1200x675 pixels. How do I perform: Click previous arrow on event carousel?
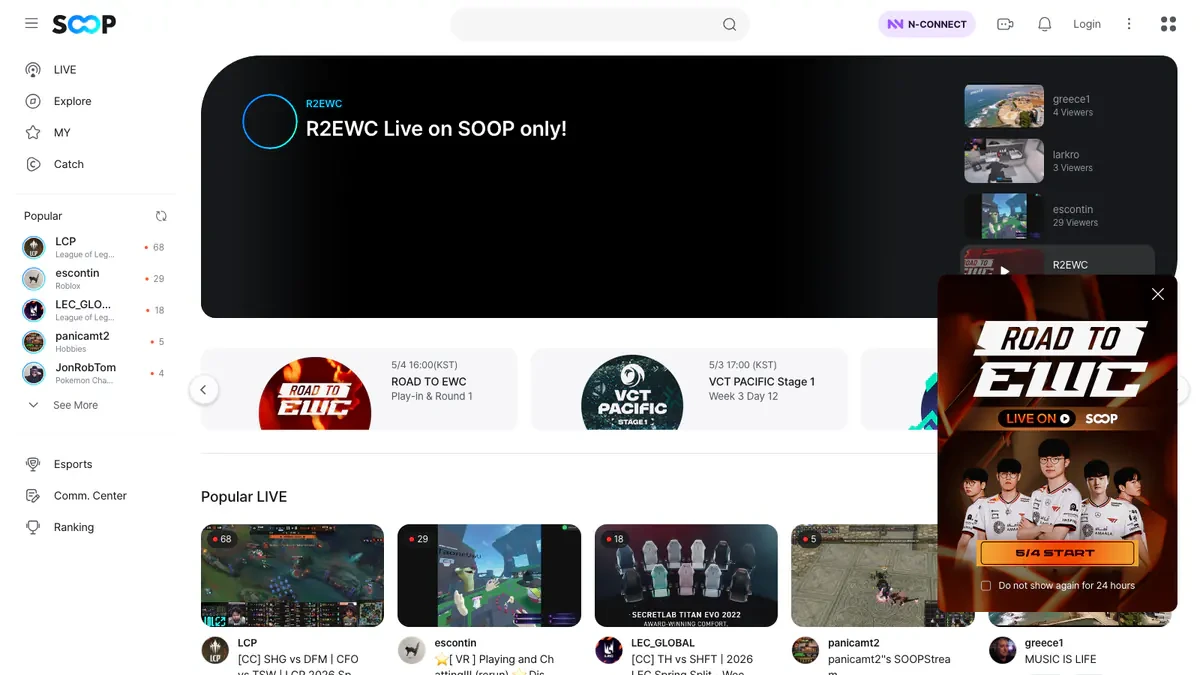pos(203,390)
